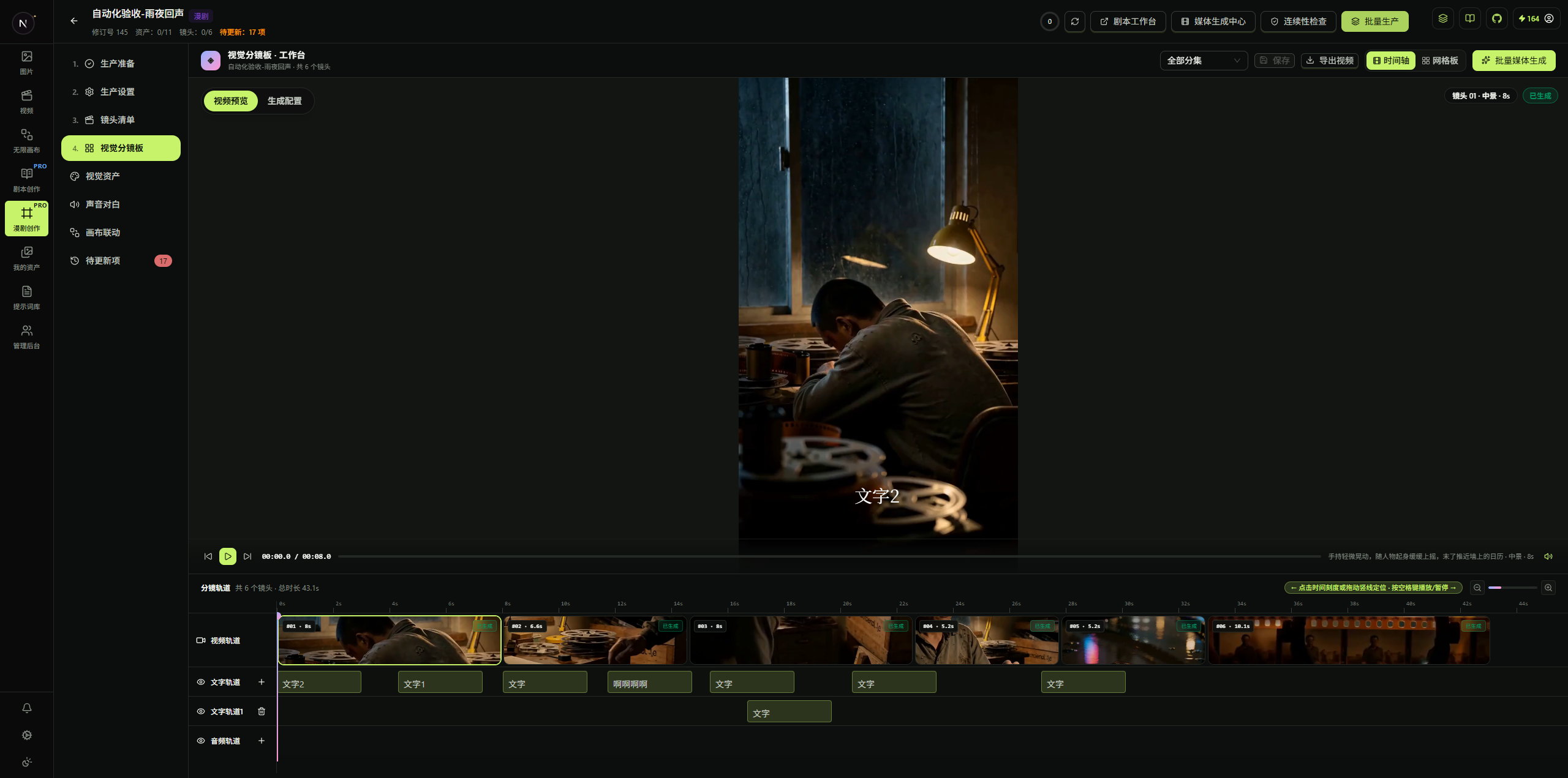This screenshot has height=778, width=1568.
Task: Toggle visibility of 文字轨道1 track
Action: click(x=201, y=711)
